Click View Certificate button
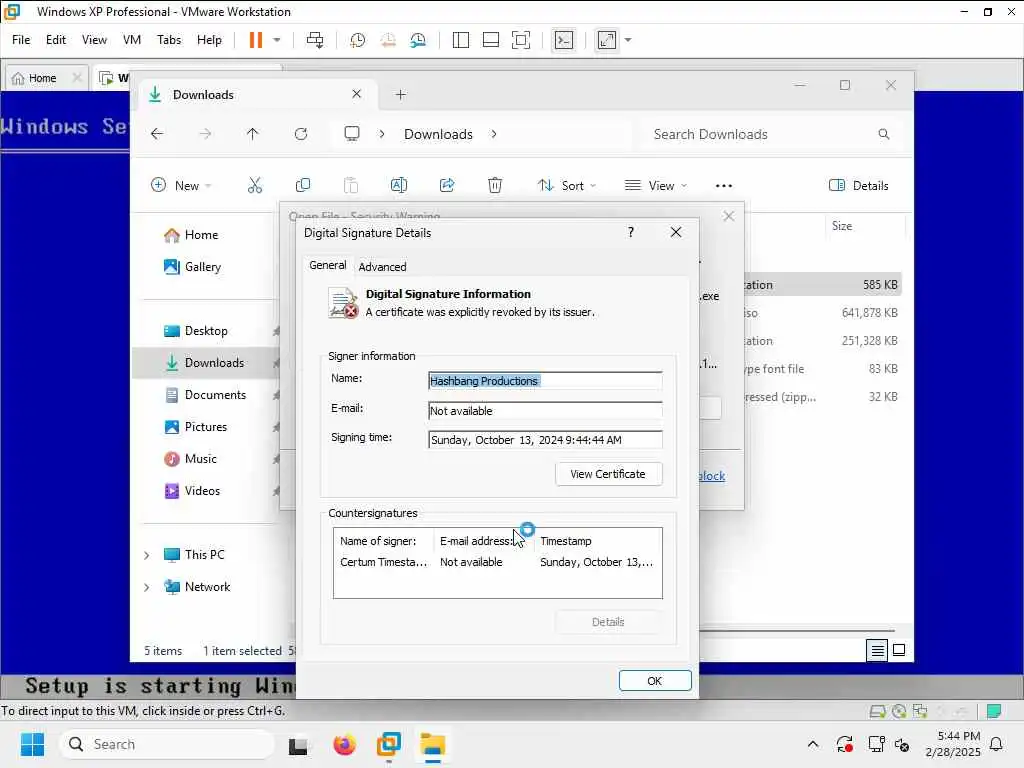 click(x=608, y=474)
